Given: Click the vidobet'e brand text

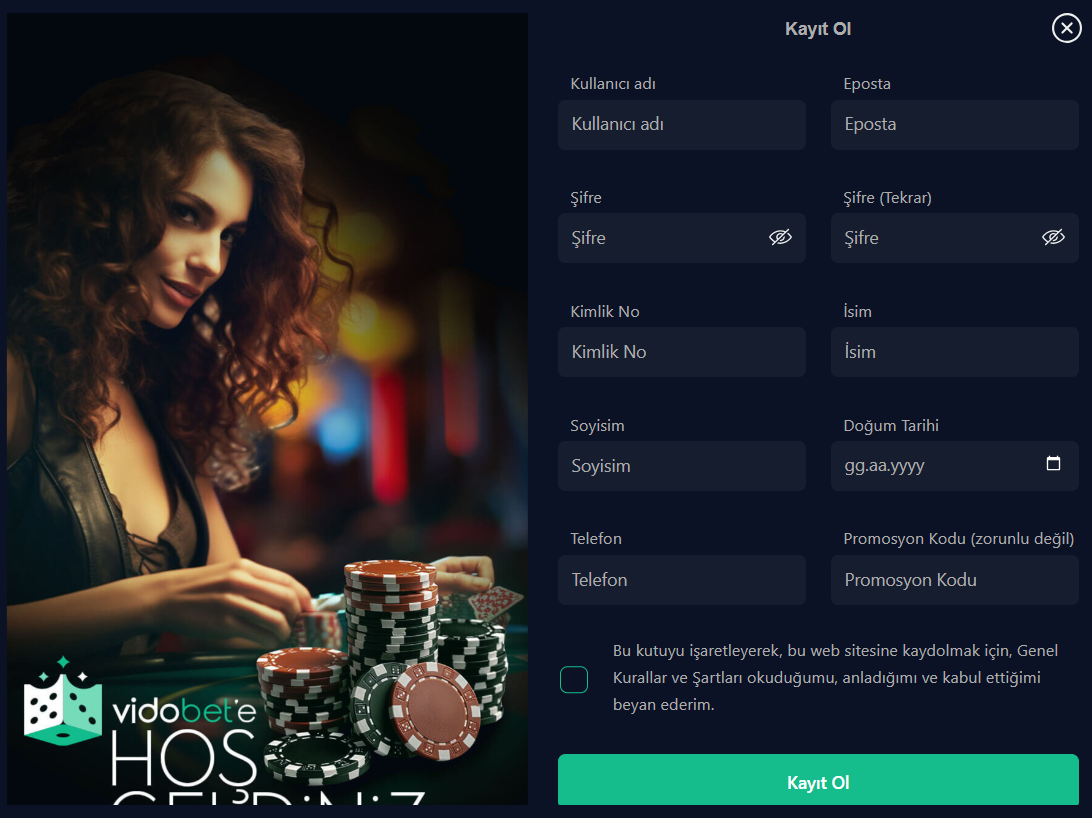Looking at the screenshot, I should [x=185, y=710].
